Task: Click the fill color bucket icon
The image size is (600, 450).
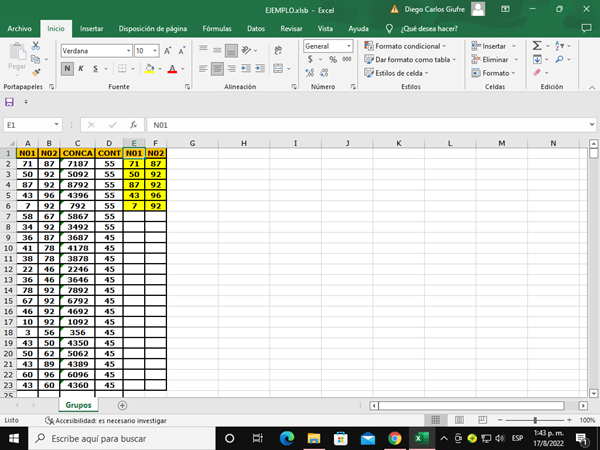Action: pyautogui.click(x=149, y=69)
